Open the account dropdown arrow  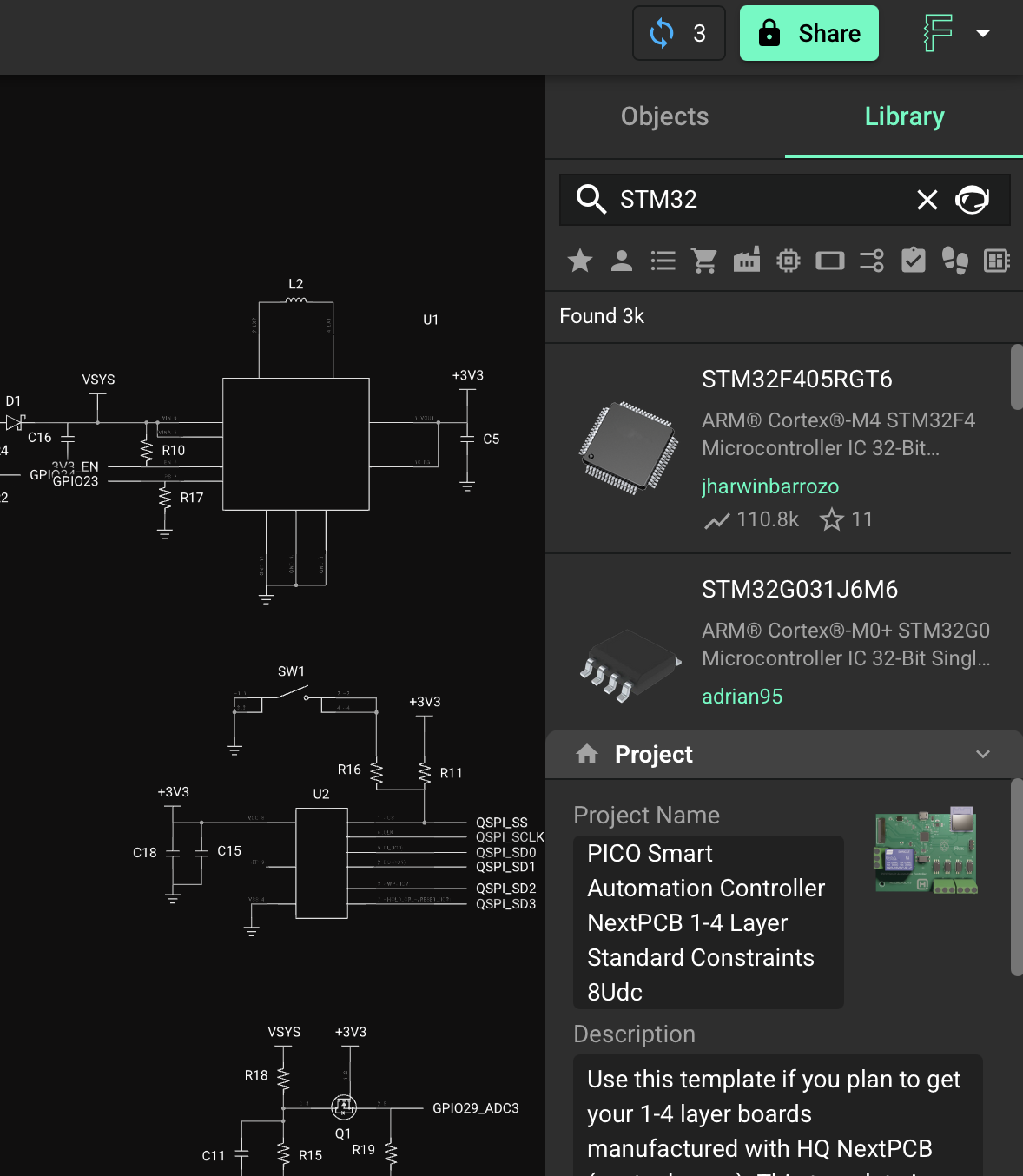983,33
